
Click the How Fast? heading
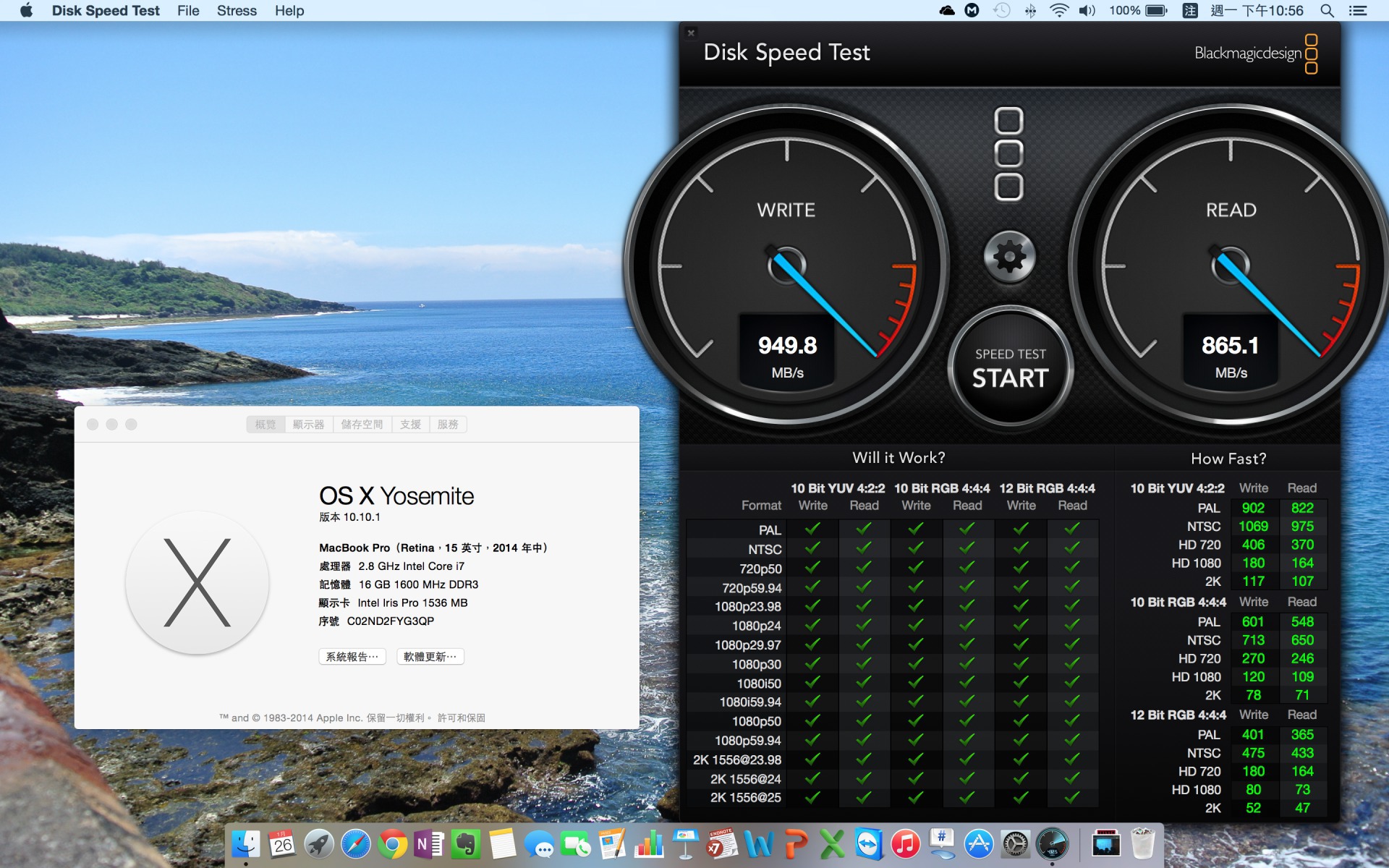[1228, 459]
